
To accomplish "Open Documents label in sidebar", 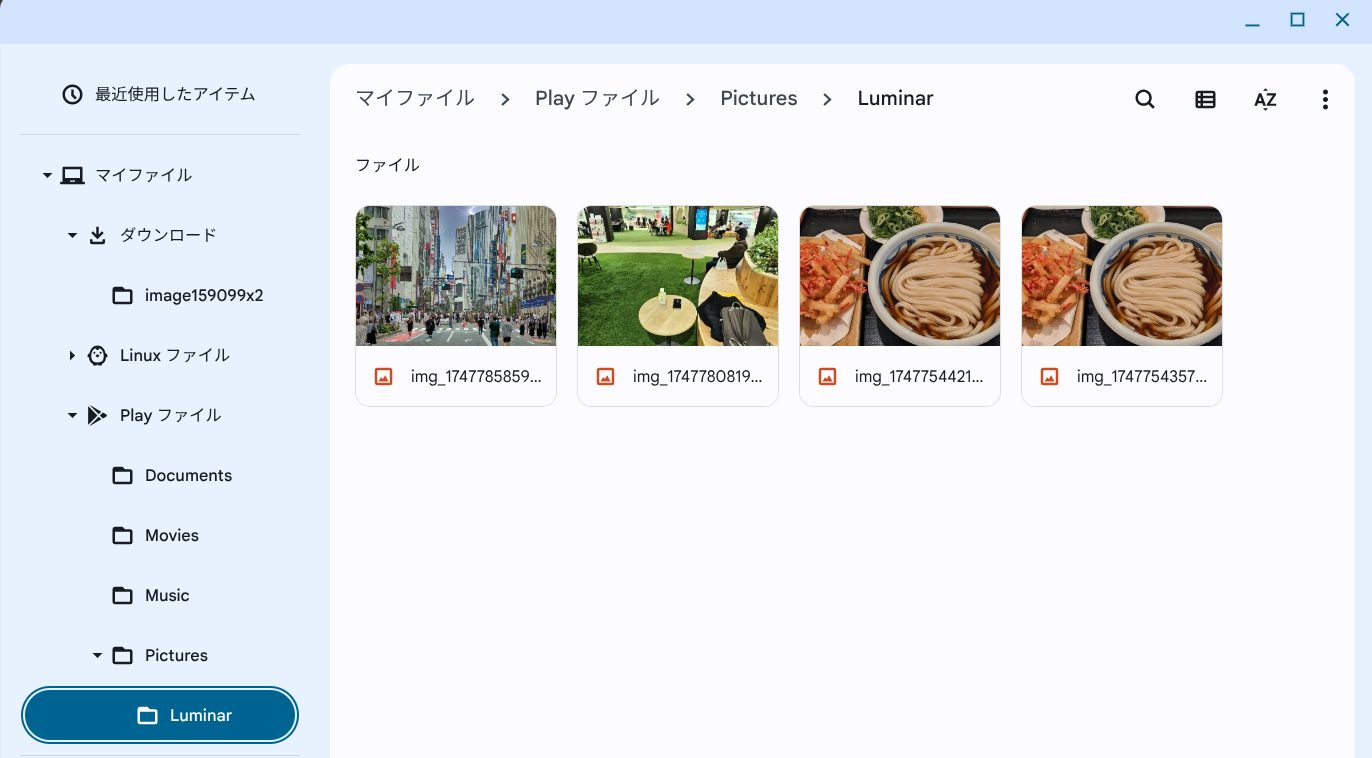I will pyautogui.click(x=188, y=476).
